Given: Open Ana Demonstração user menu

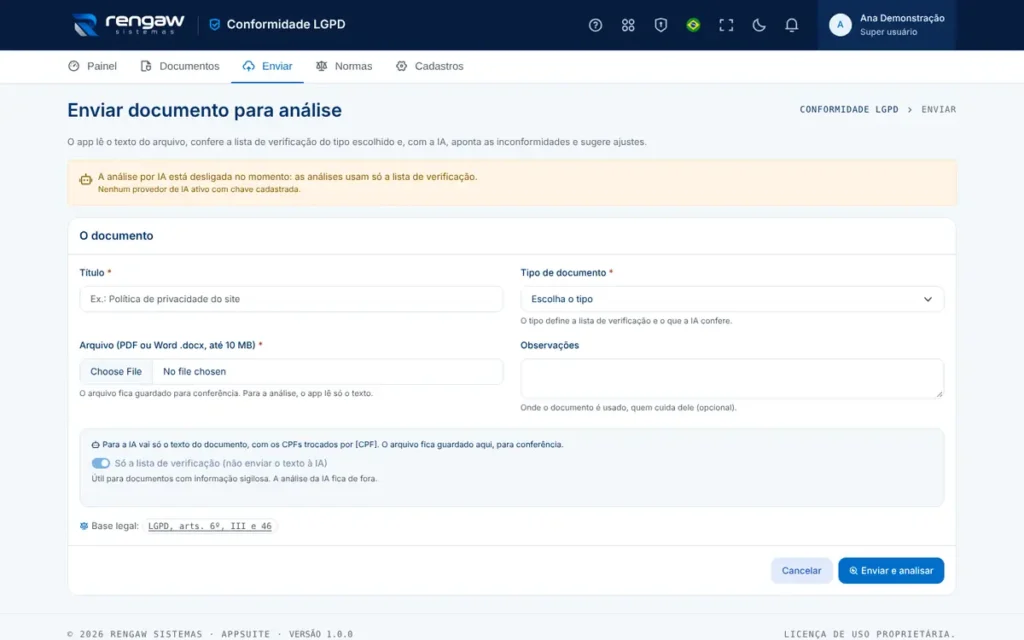Looking at the screenshot, I should [x=886, y=25].
